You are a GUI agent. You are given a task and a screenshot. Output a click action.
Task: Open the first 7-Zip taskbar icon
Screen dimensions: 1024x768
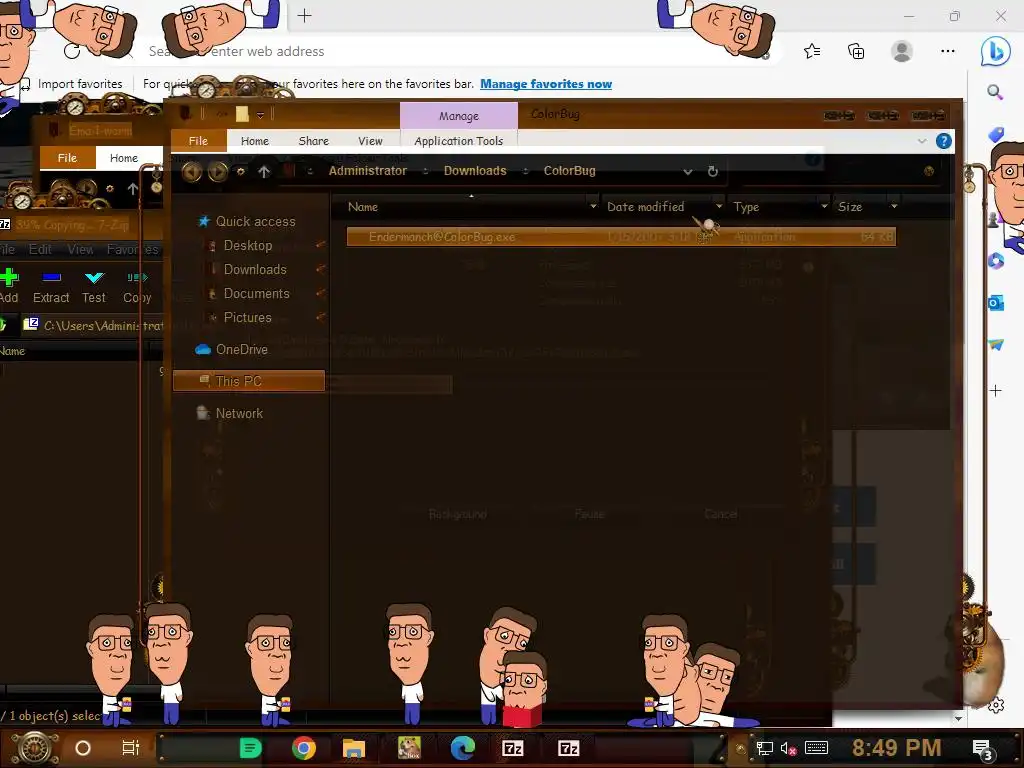point(513,748)
